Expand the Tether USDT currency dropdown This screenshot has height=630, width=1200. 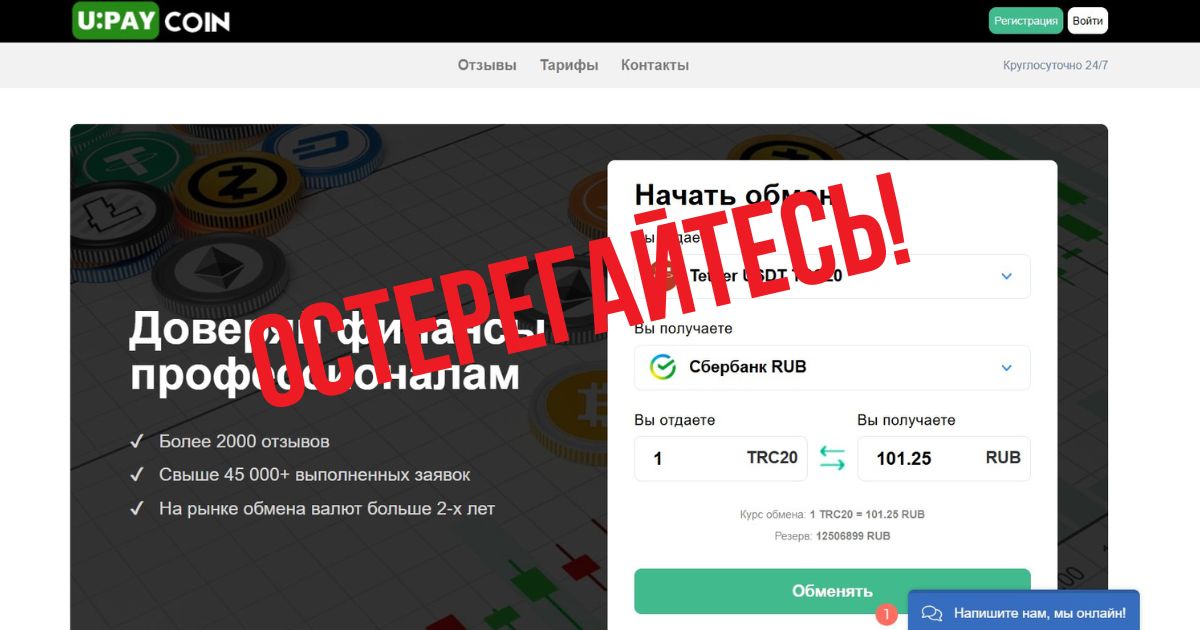1007,276
